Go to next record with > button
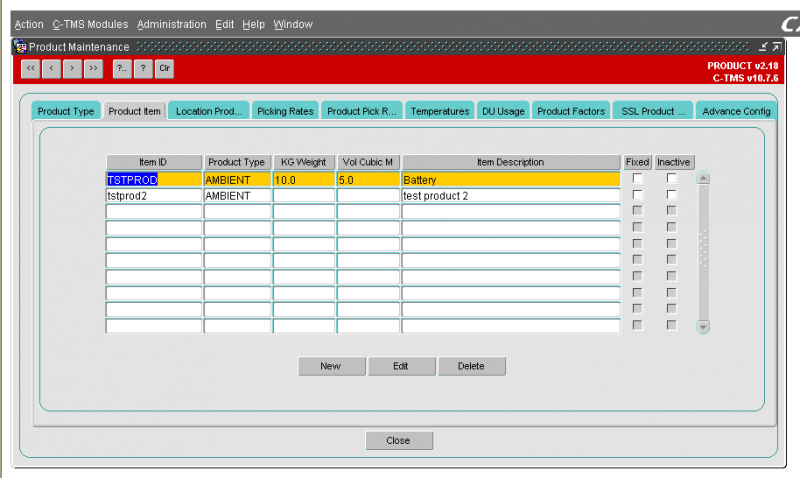 pos(72,68)
